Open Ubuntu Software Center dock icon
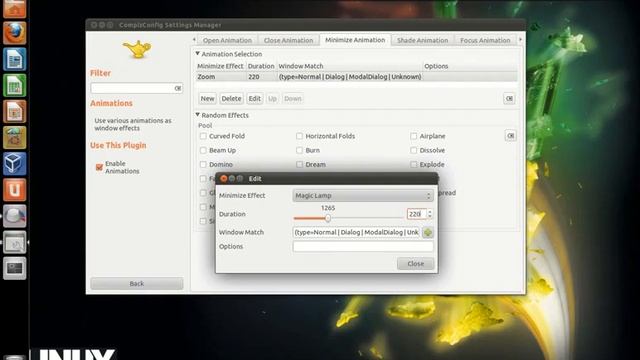This screenshot has height=360, width=640. pos(15,138)
